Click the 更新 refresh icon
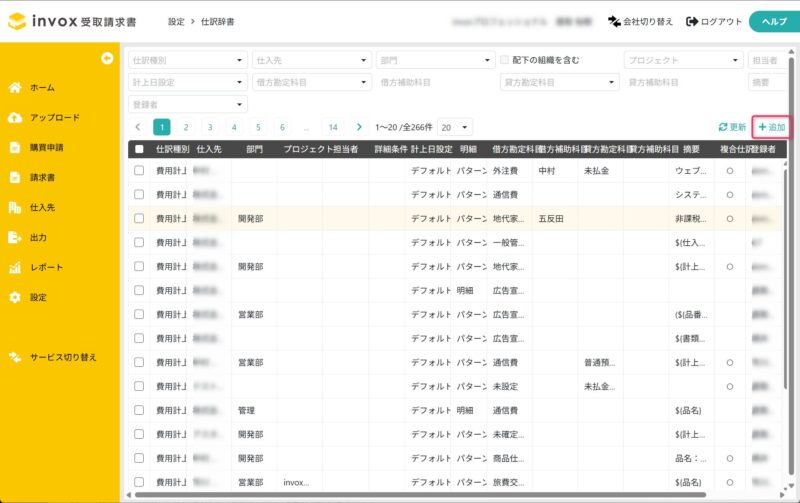The height and width of the screenshot is (503, 800). click(723, 127)
